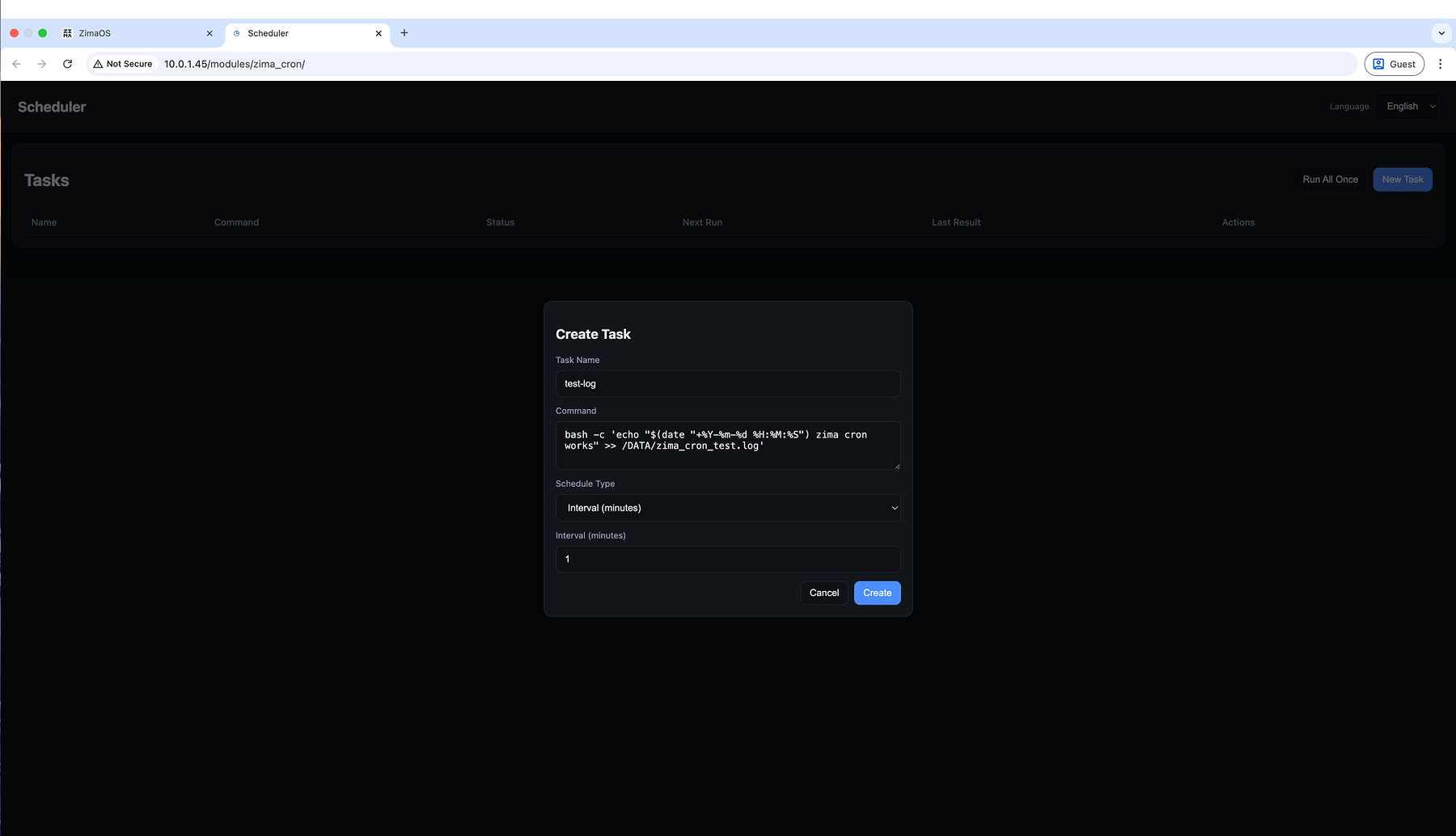Image resolution: width=1456 pixels, height=836 pixels.
Task: Open the Schedule Type dropdown
Action: click(x=727, y=508)
